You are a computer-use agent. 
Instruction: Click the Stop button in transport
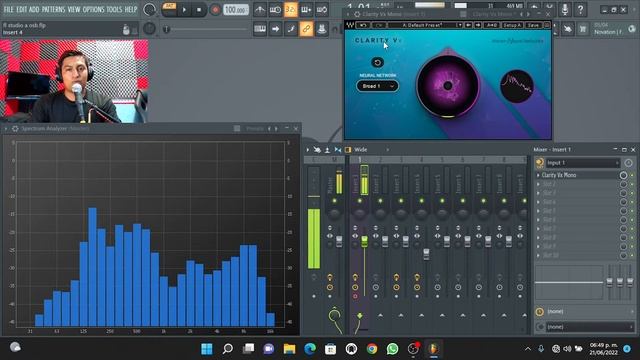coord(199,9)
